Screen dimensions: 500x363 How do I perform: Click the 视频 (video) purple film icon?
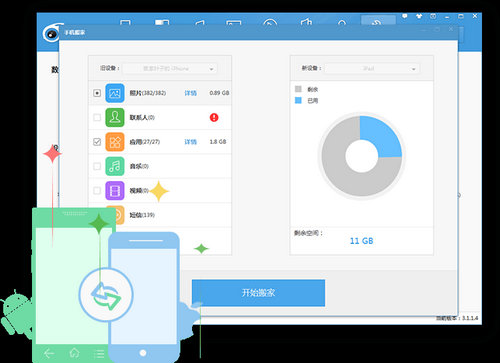pyautogui.click(x=115, y=190)
